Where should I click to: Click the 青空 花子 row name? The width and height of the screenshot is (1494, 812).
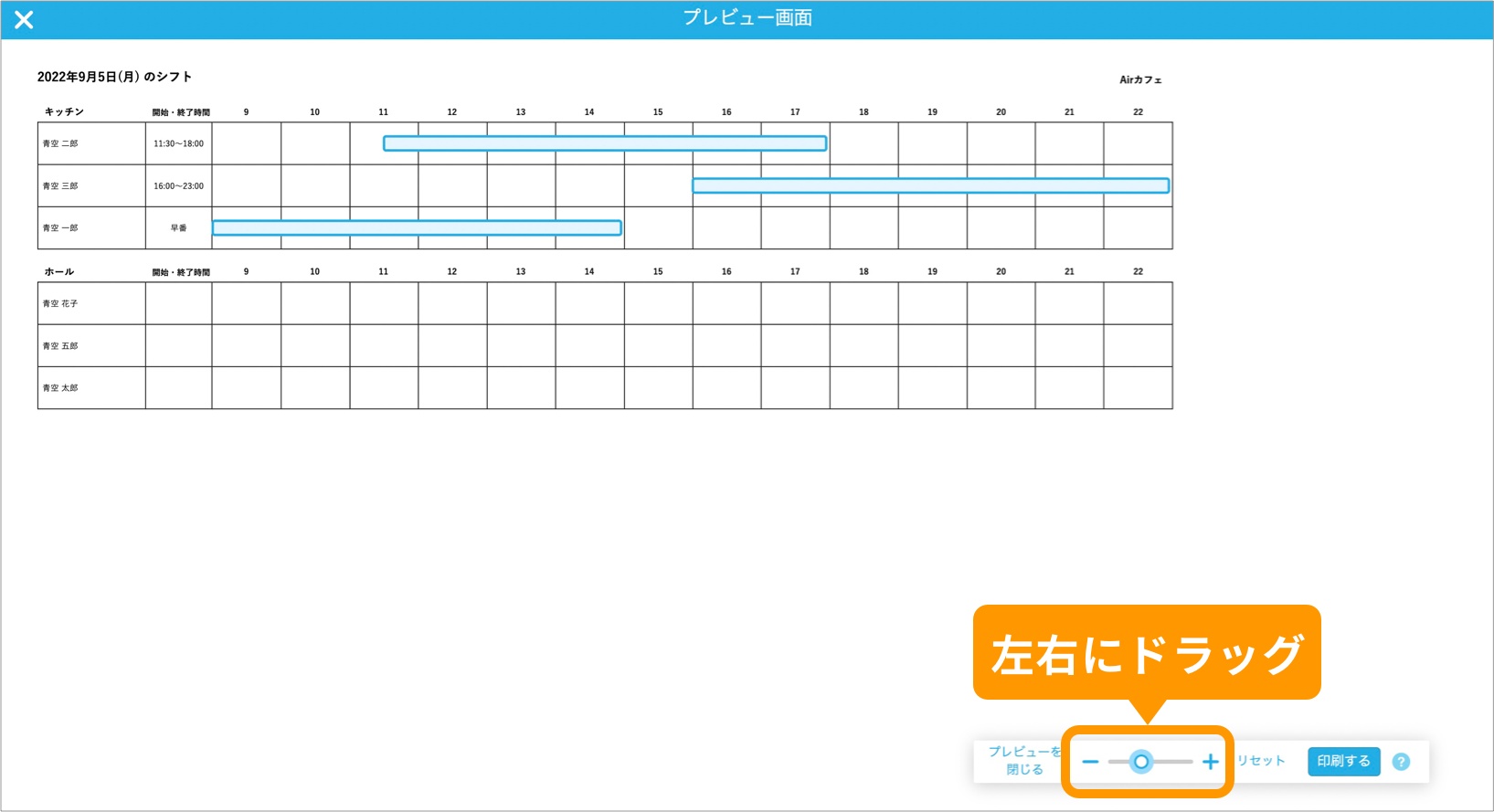[x=60, y=303]
